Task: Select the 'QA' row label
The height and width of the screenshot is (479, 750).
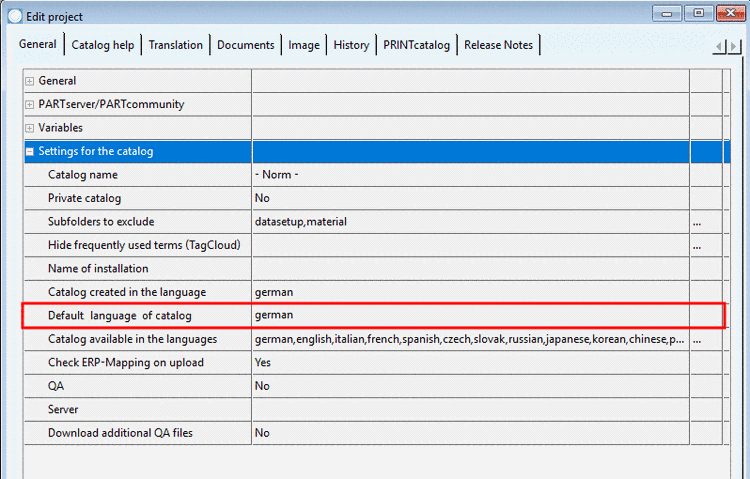Action: tap(55, 386)
